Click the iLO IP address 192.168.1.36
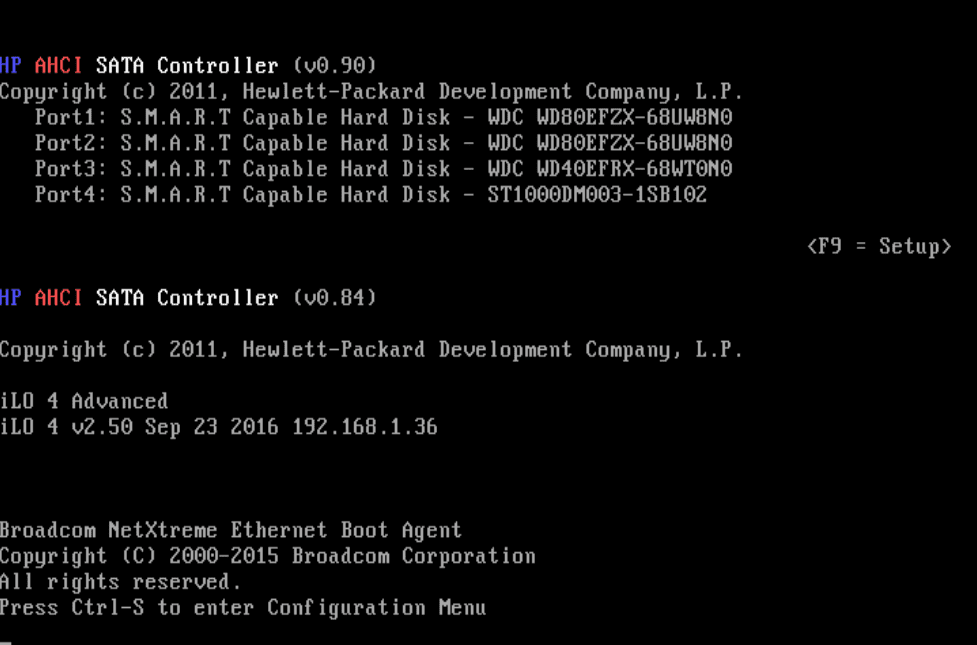Screen dimensions: 977x645 (x=365, y=427)
